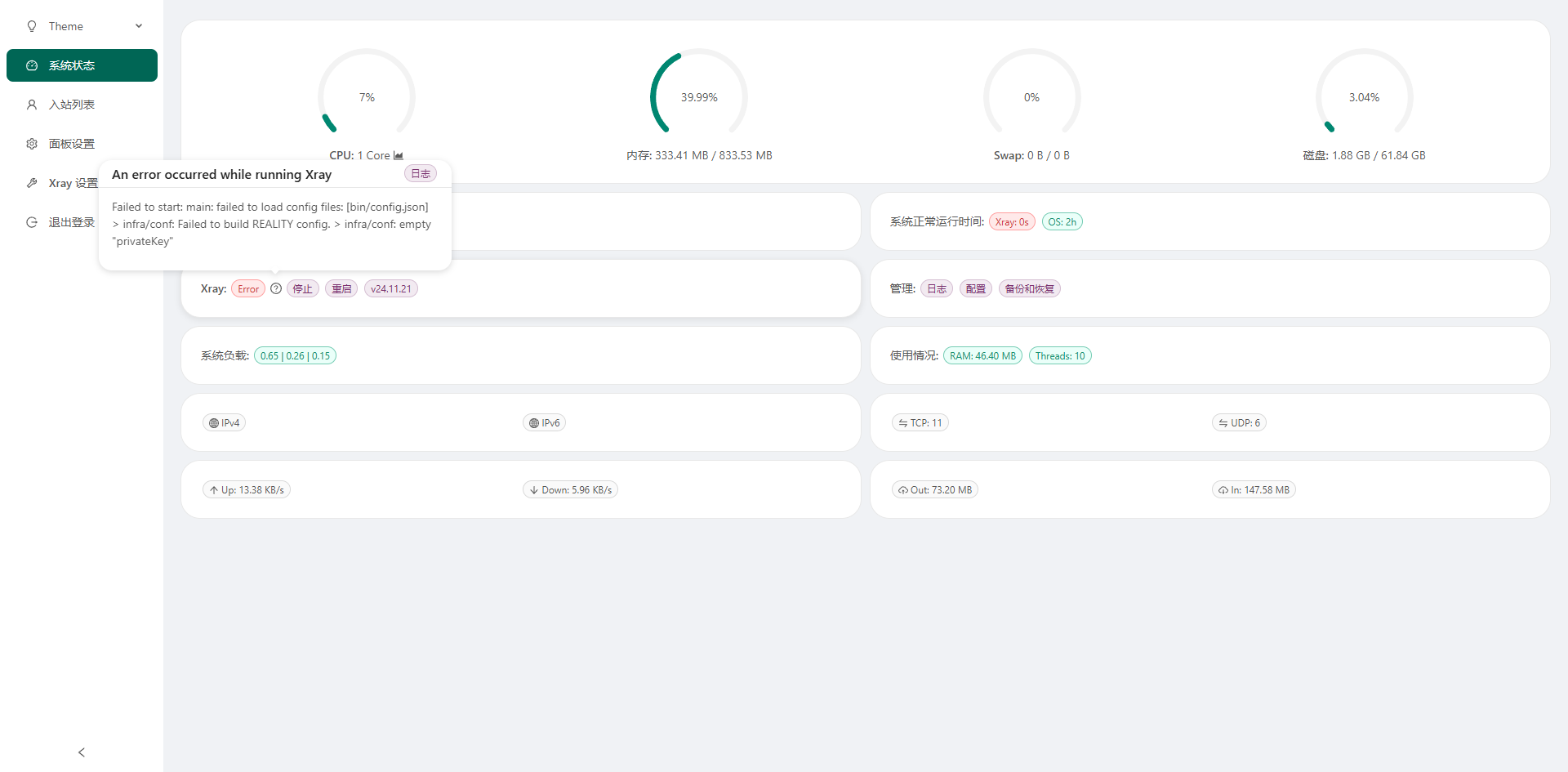Select 退出登录 in the sidebar
Image resolution: width=1568 pixels, height=772 pixels.
point(71,222)
